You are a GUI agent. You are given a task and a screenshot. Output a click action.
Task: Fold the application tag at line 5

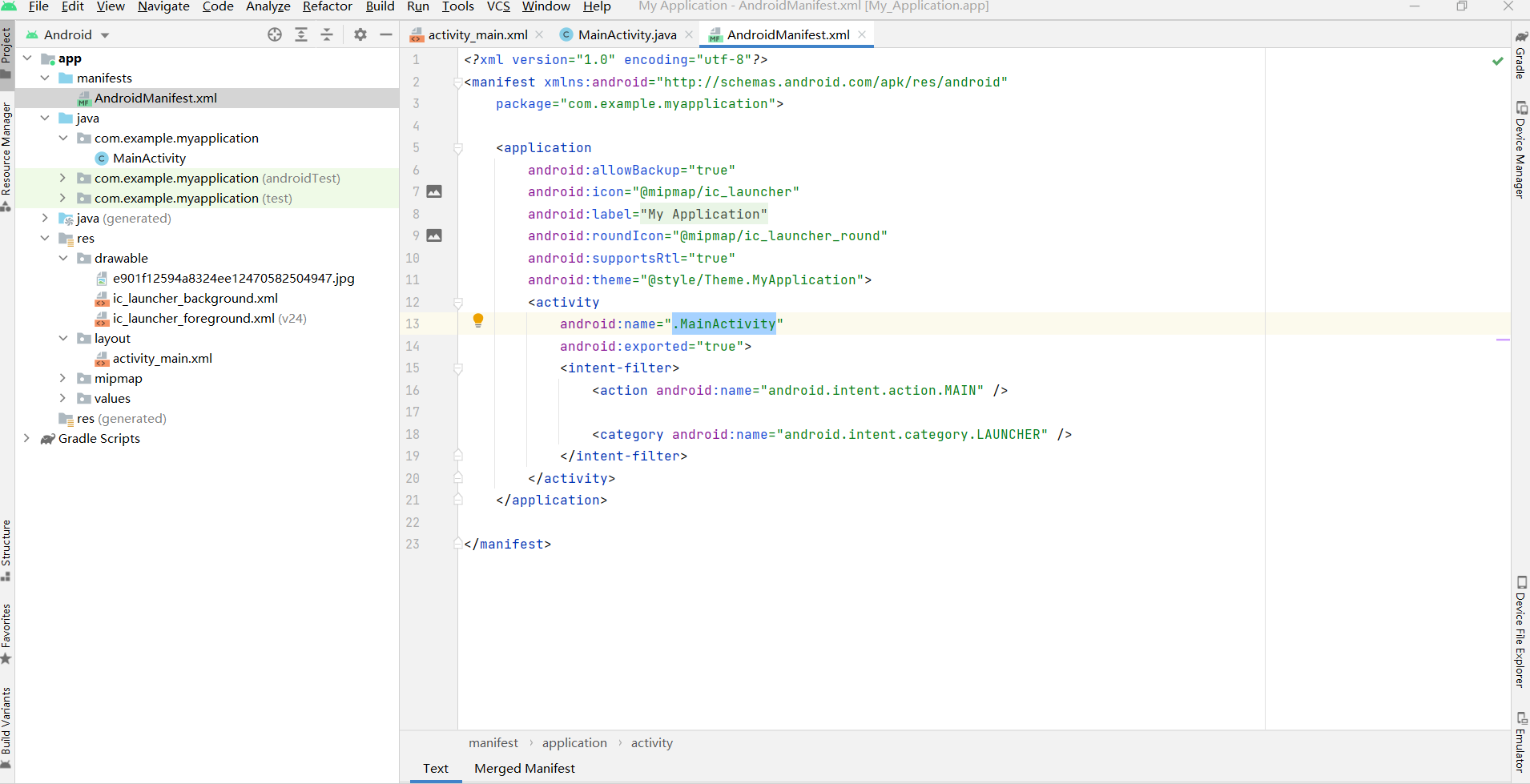point(458,148)
